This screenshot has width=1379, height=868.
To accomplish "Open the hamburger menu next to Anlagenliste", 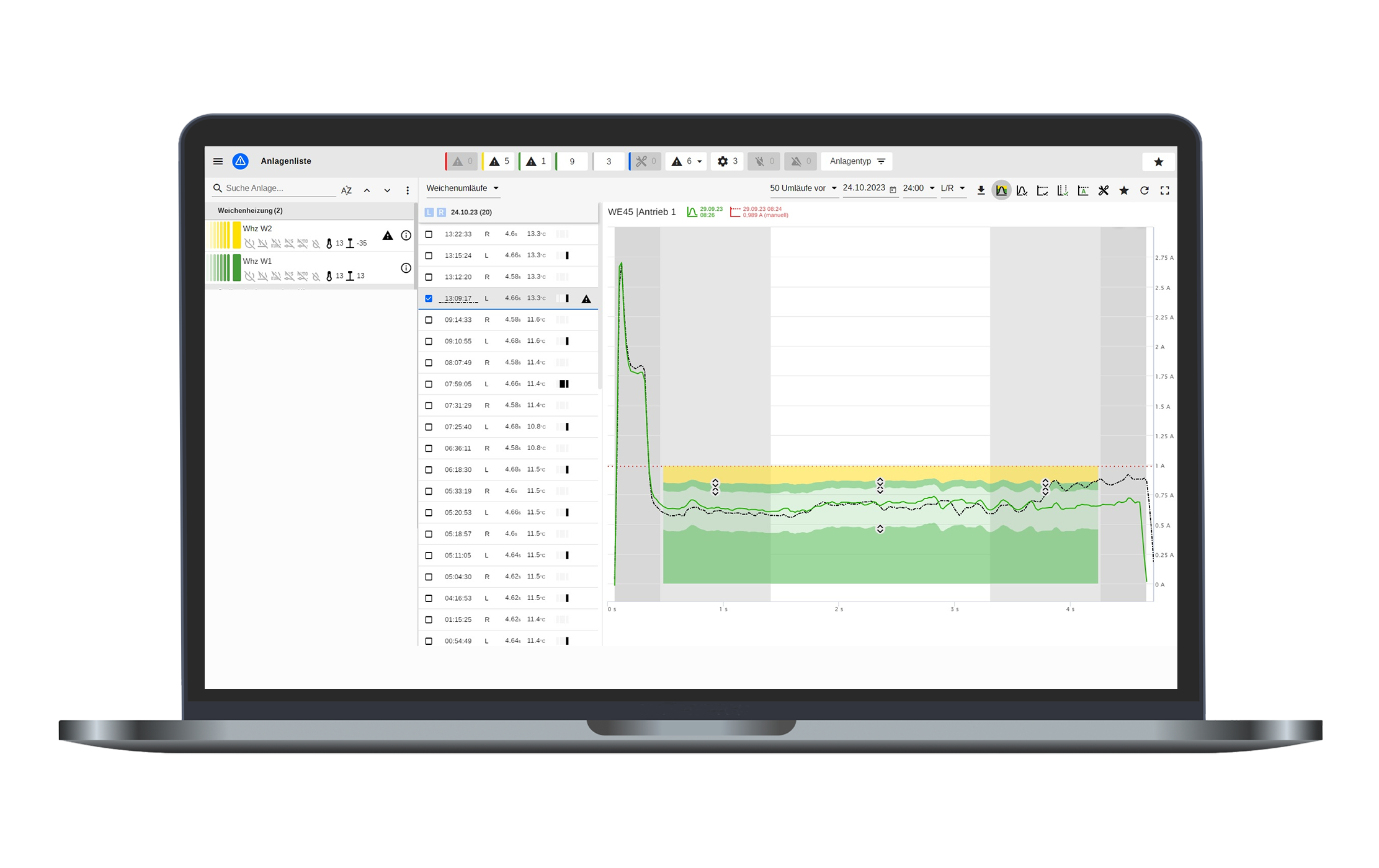I will click(x=218, y=161).
